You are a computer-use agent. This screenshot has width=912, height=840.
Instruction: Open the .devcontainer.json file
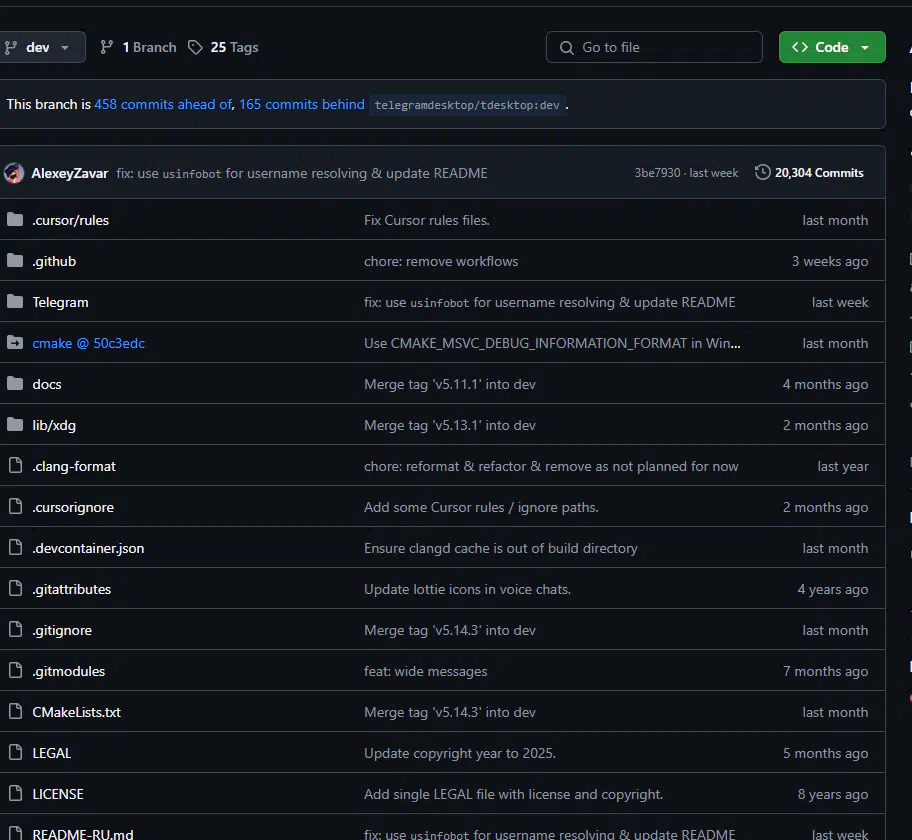pyautogui.click(x=88, y=549)
